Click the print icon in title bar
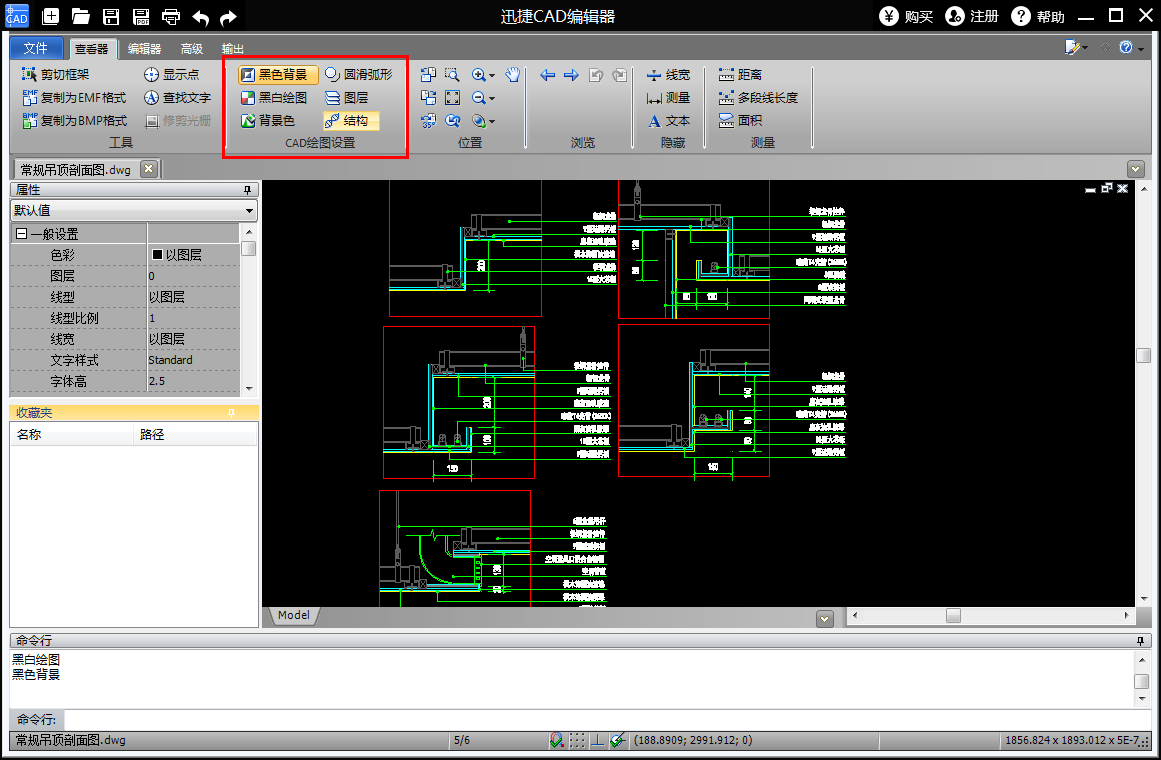 [171, 16]
